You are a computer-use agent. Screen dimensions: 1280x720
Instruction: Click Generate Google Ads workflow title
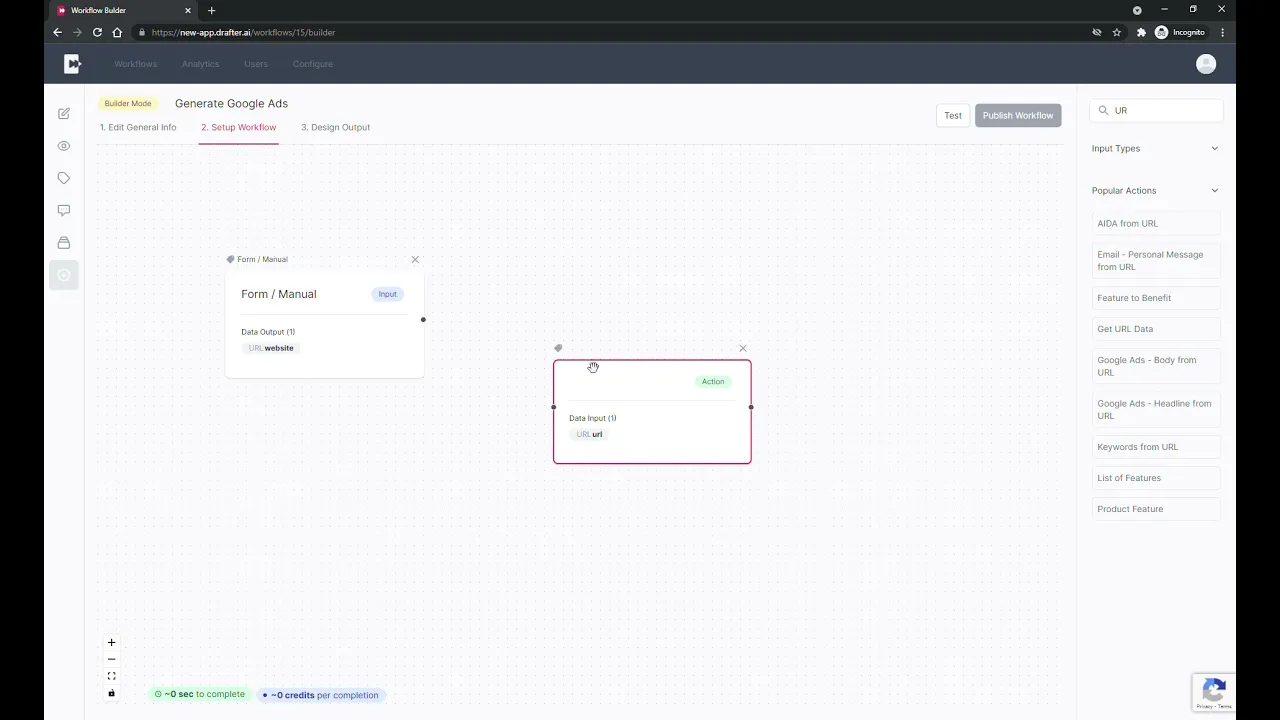pos(231,103)
